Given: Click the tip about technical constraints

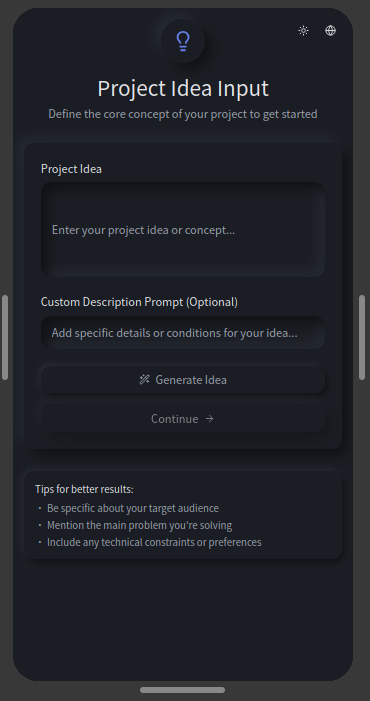Looking at the screenshot, I should (x=154, y=542).
